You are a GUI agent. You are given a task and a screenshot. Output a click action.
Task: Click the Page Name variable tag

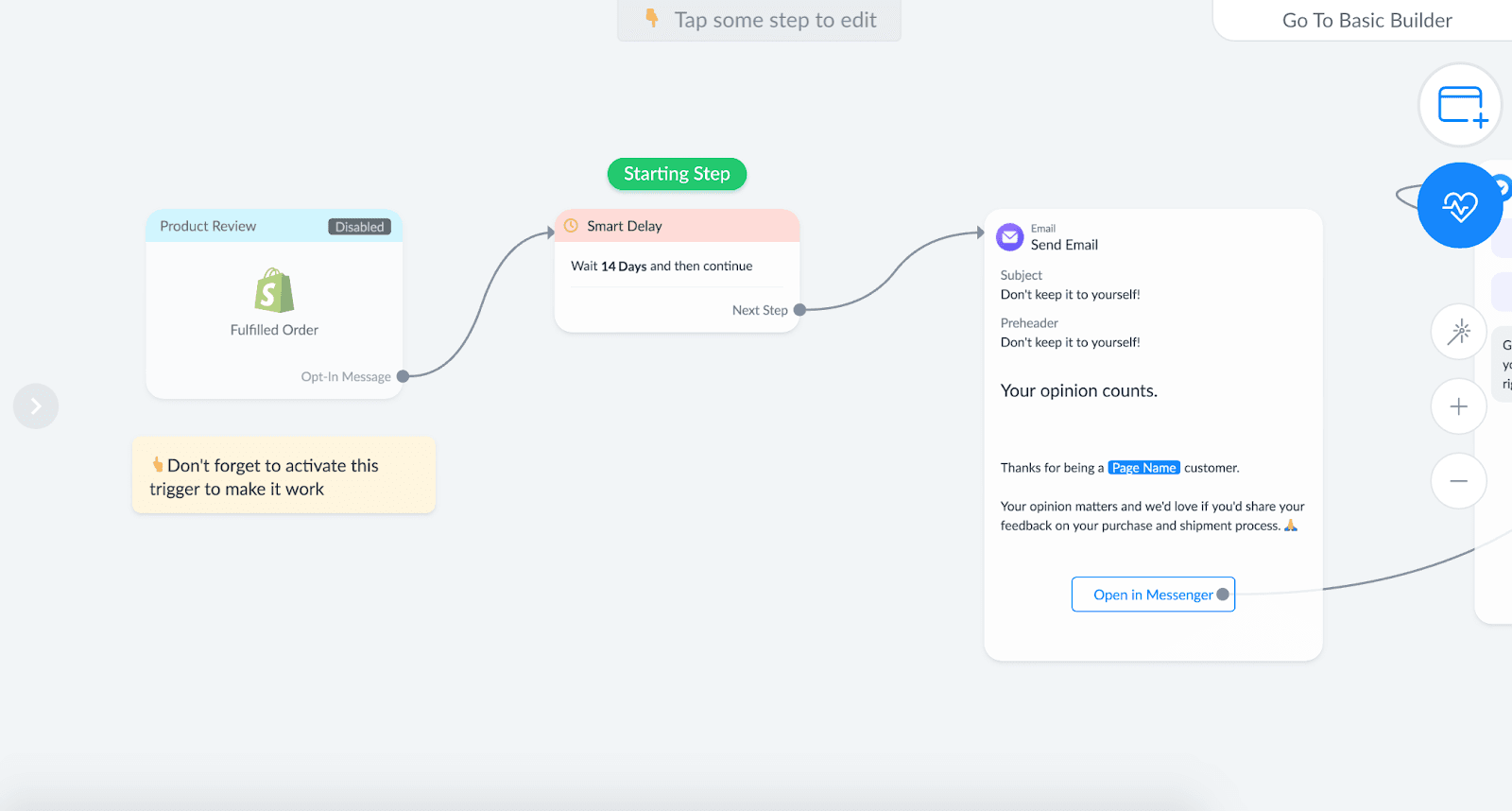point(1143,468)
